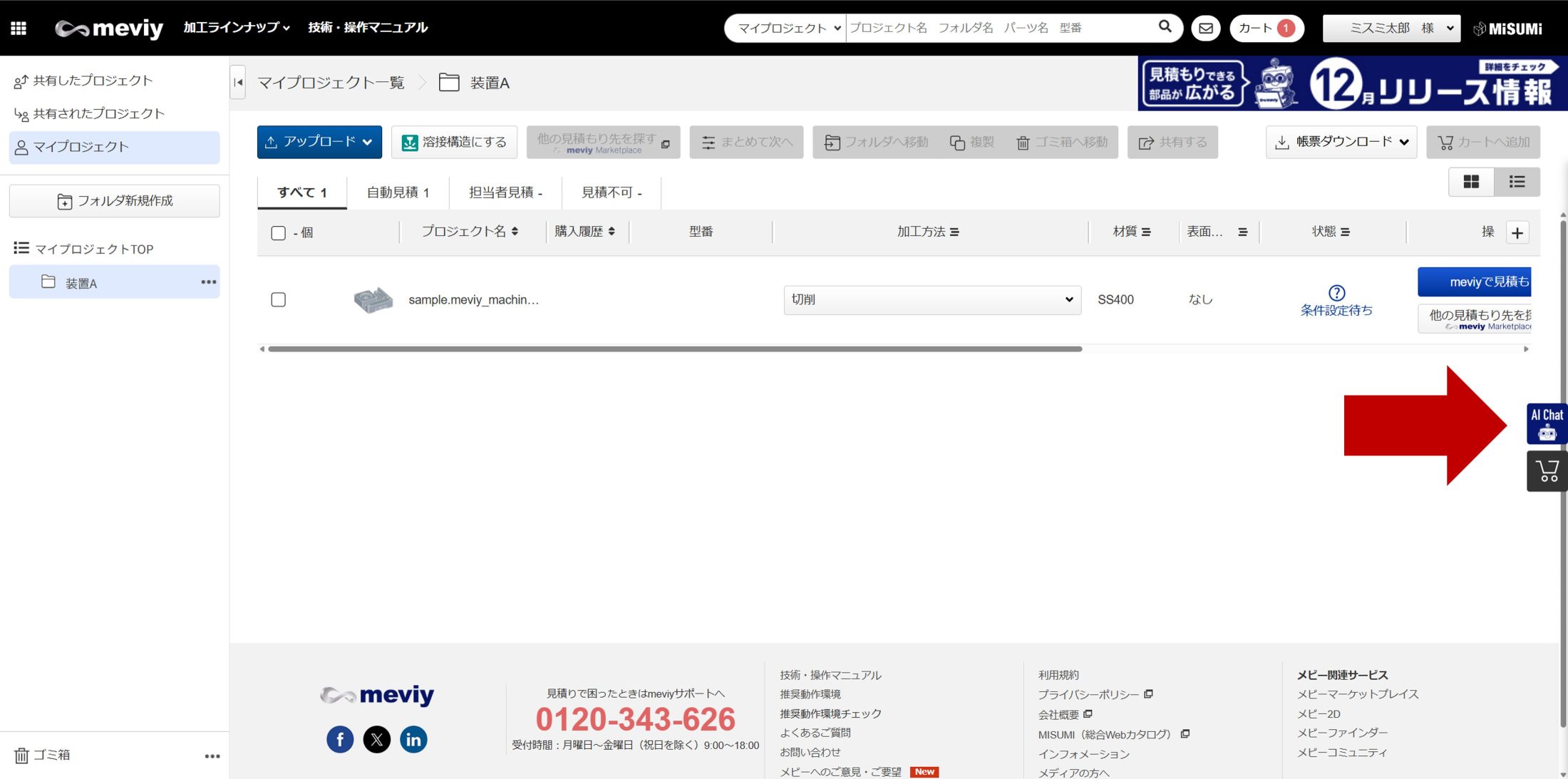Check the select-all checkbox in table header
The width and height of the screenshot is (1568, 779).
click(x=278, y=232)
